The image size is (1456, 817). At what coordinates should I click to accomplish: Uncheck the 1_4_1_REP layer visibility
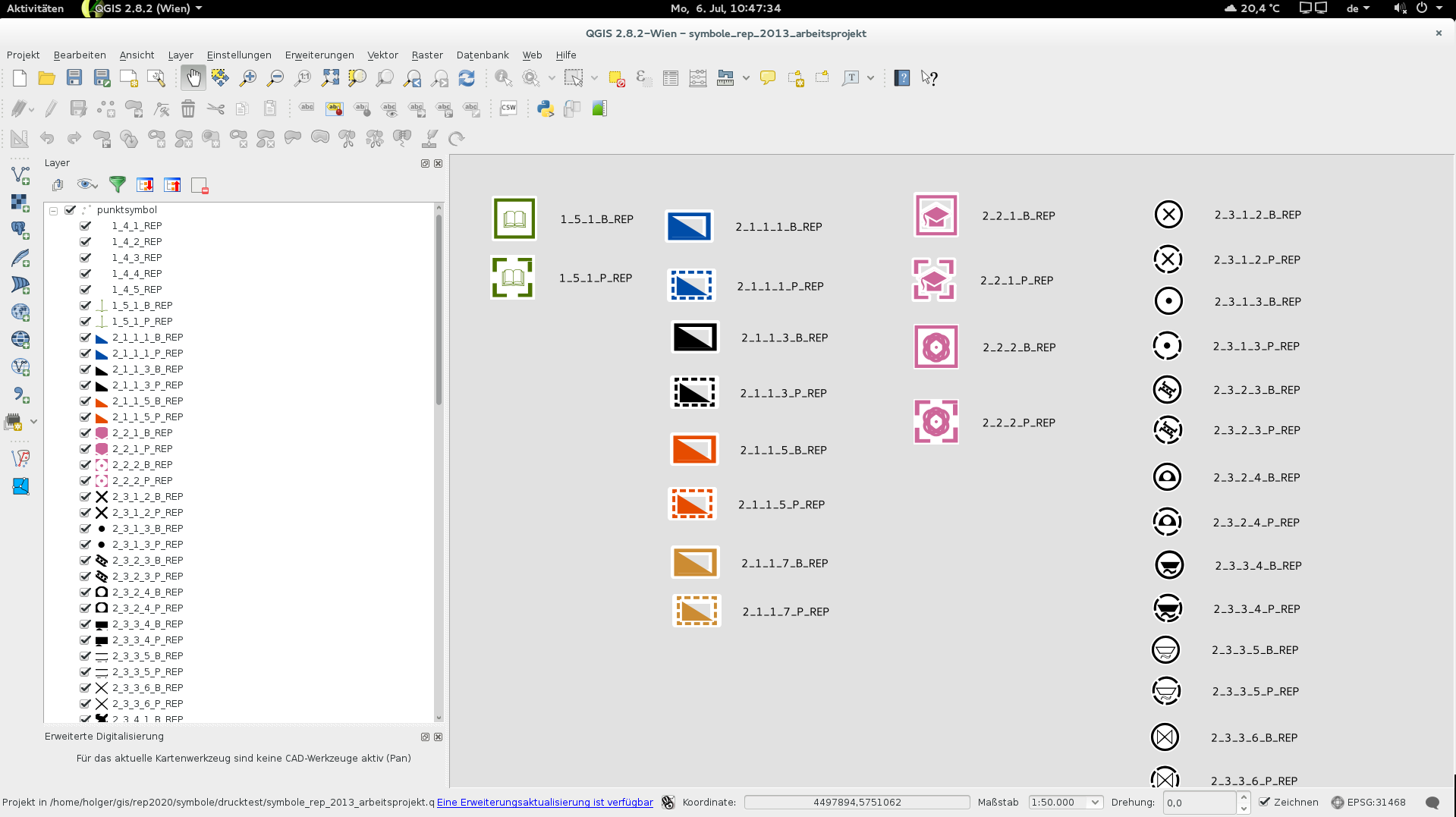click(x=86, y=226)
